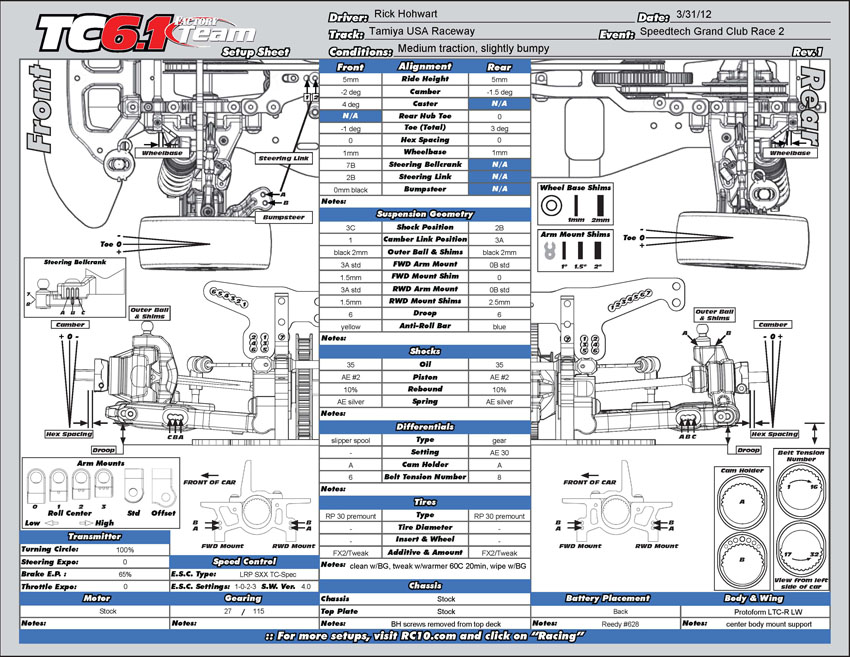Screen dimensions: 850x657
Task: Click the Body & Wing value Protoform LTC-R LW
Action: coord(768,611)
